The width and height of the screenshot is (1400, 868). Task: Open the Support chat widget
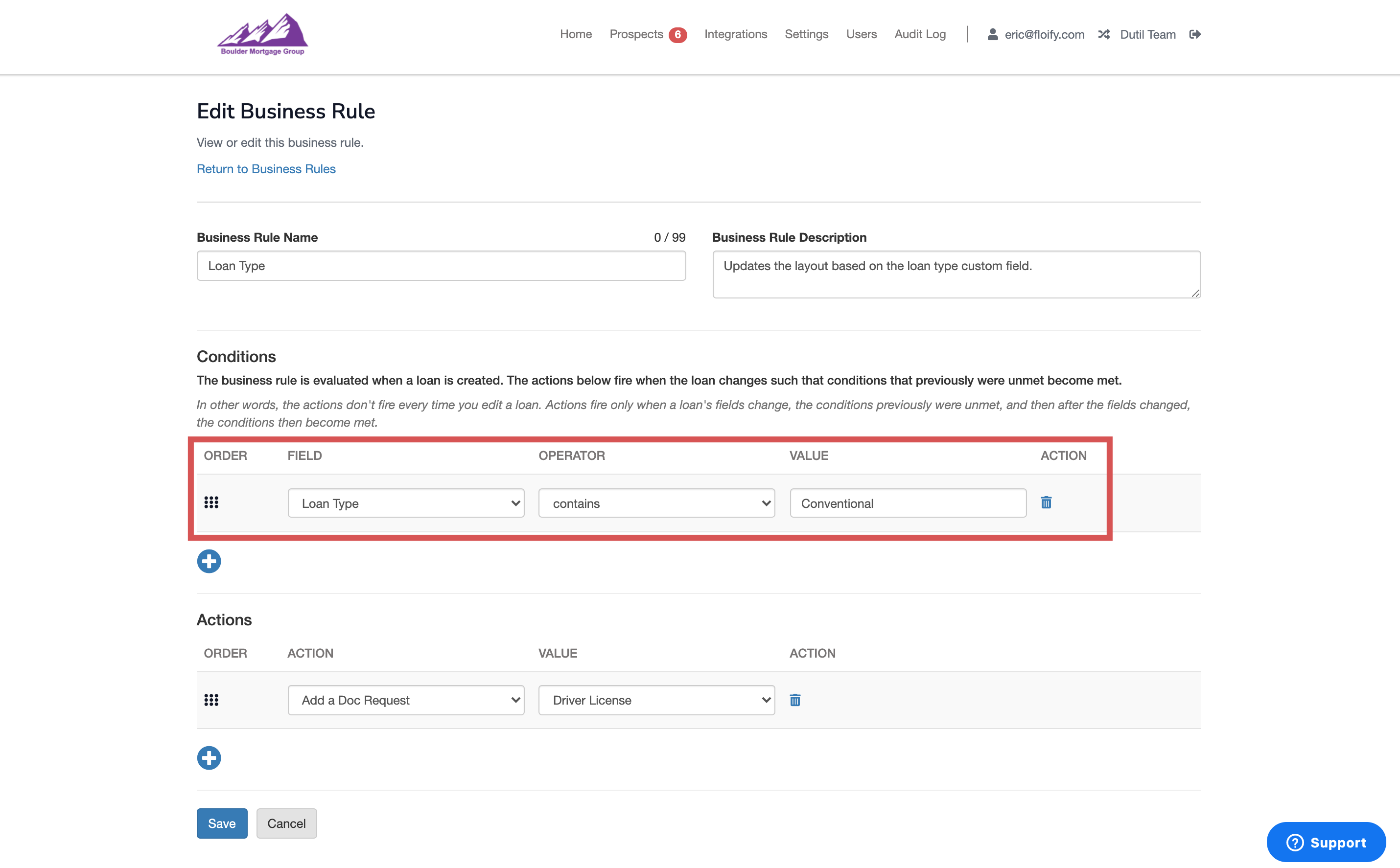tap(1326, 842)
